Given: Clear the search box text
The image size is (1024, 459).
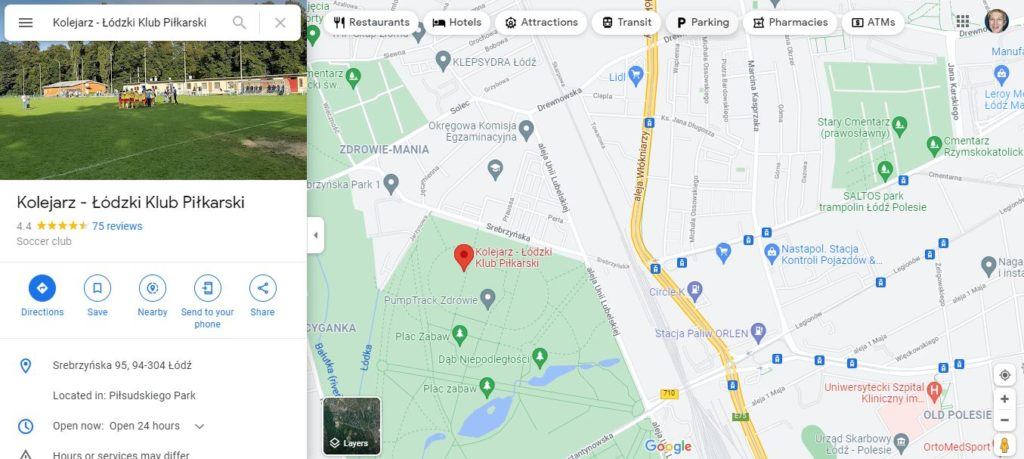Looking at the screenshot, I should click(280, 23).
